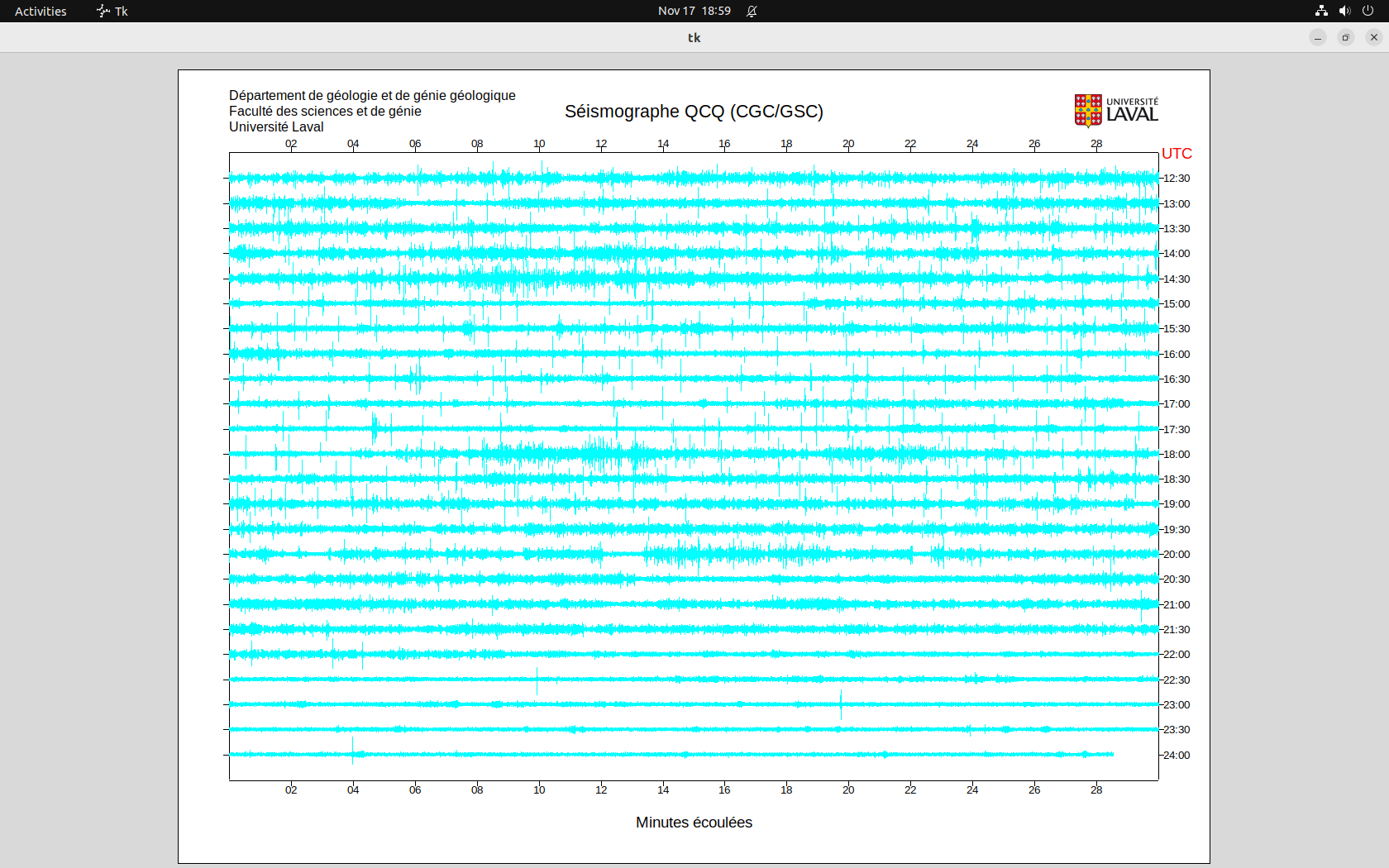1389x868 pixels.
Task: Click the Minutes écoulées axis label
Action: [694, 823]
